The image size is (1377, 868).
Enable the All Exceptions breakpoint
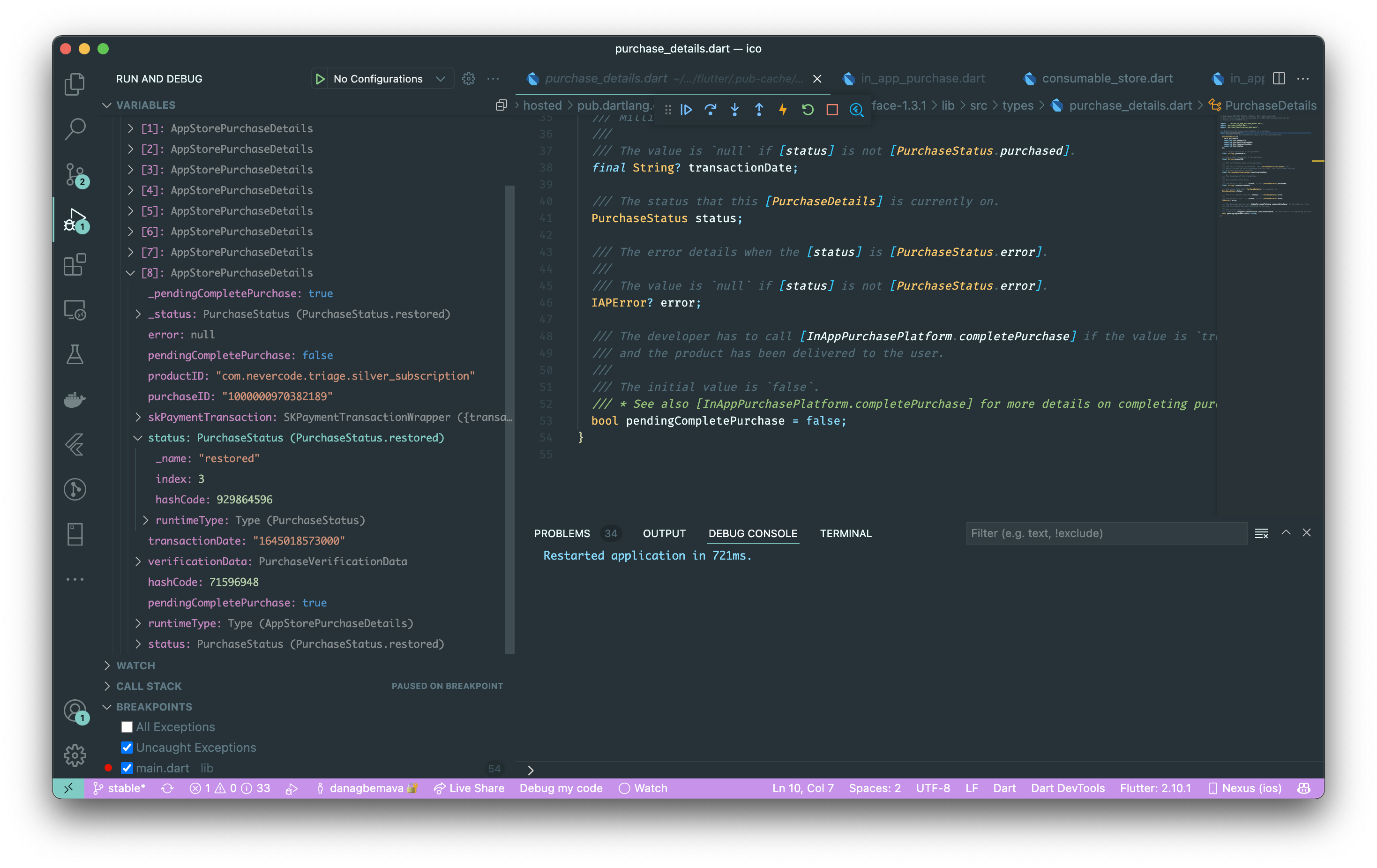tap(127, 727)
